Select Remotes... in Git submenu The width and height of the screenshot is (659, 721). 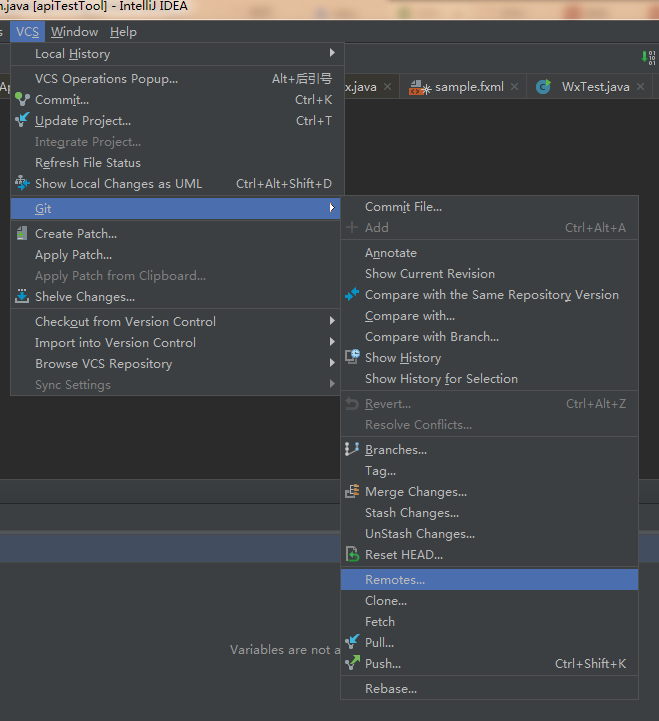(489, 579)
